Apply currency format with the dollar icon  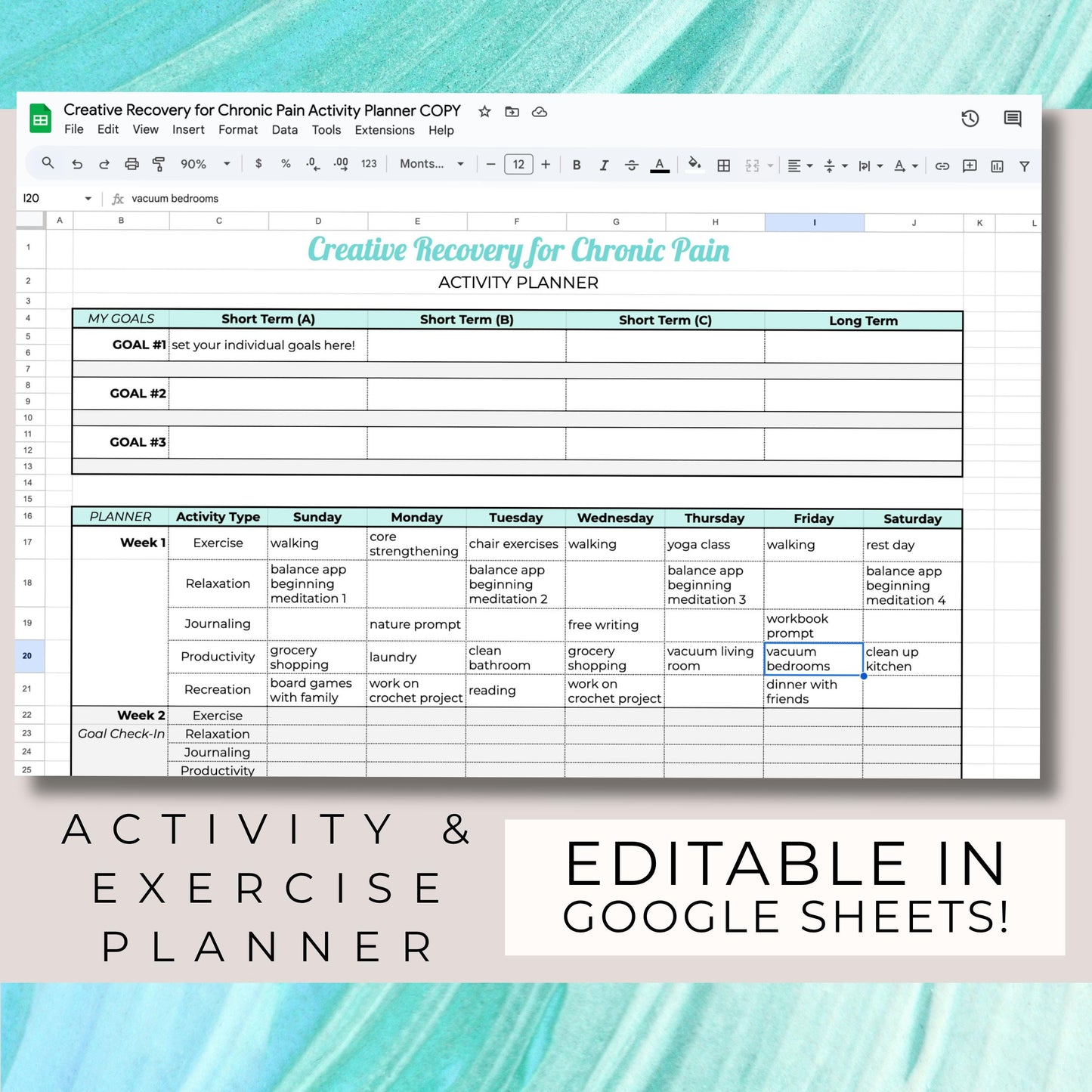coord(258,164)
